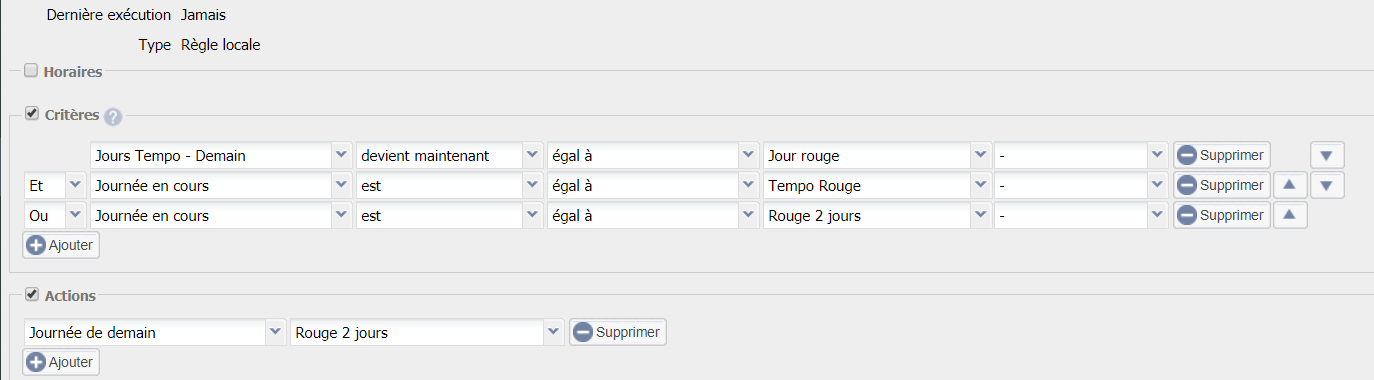Add a new criterion with Ajouter
1374x380 pixels.
(61, 245)
